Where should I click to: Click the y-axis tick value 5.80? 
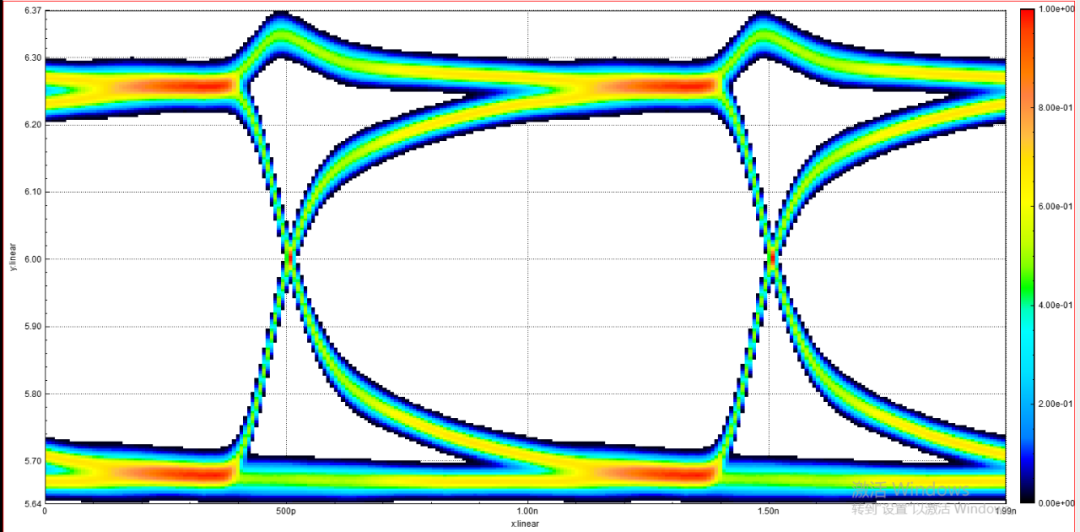(34, 394)
